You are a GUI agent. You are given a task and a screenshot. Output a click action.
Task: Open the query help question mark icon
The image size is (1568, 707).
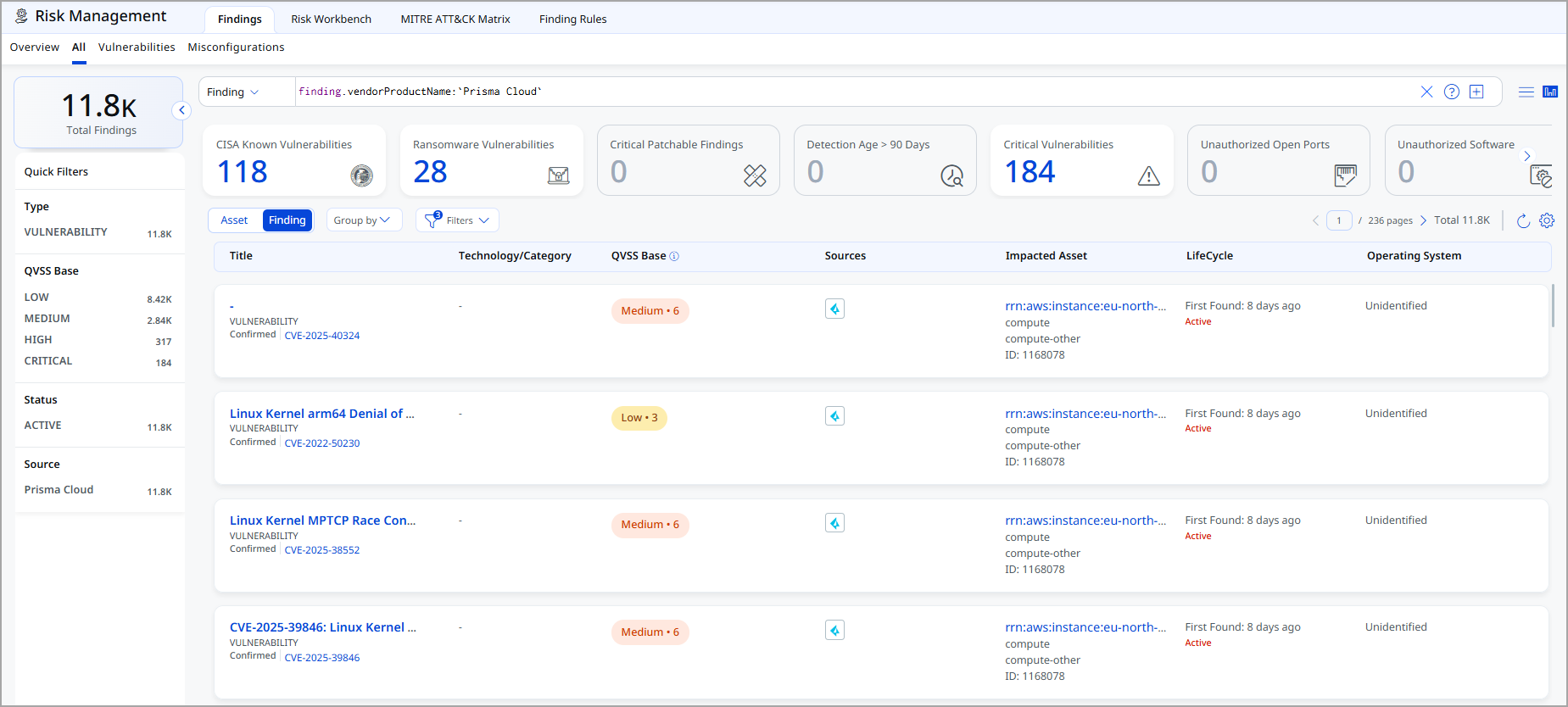point(1452,92)
